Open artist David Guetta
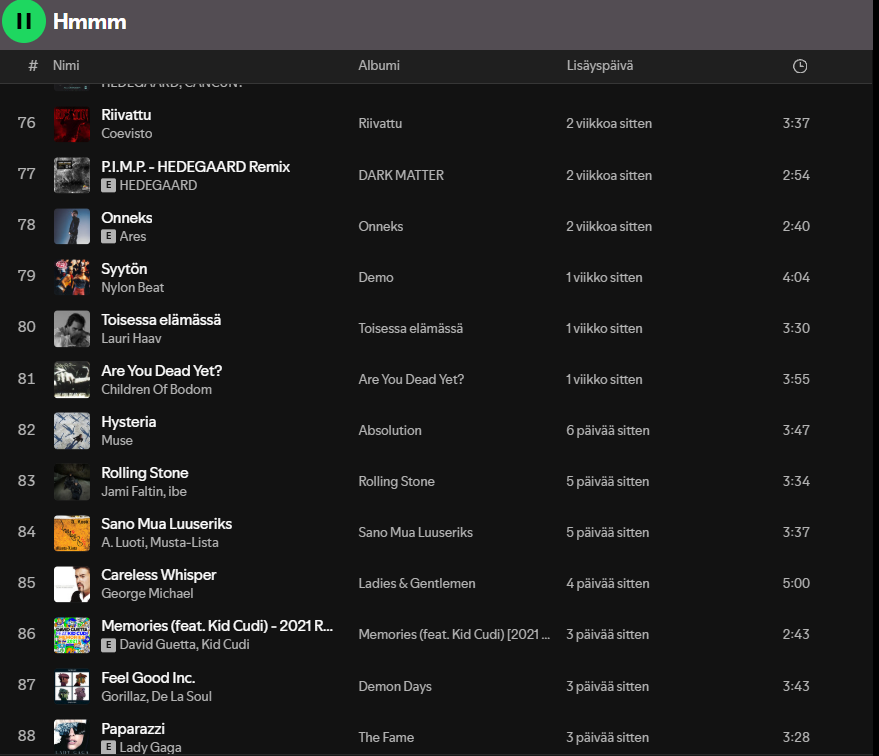The height and width of the screenshot is (756, 879). coord(158,644)
